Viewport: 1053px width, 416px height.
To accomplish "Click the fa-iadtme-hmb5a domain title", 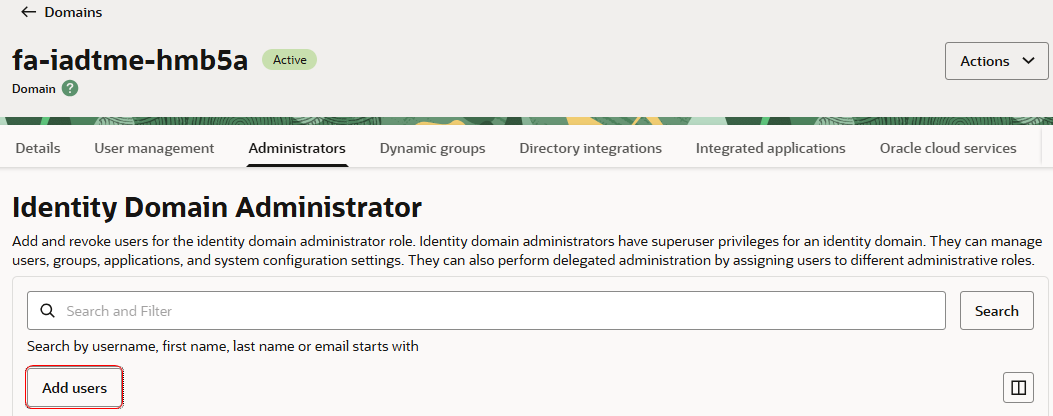I will pyautogui.click(x=130, y=60).
